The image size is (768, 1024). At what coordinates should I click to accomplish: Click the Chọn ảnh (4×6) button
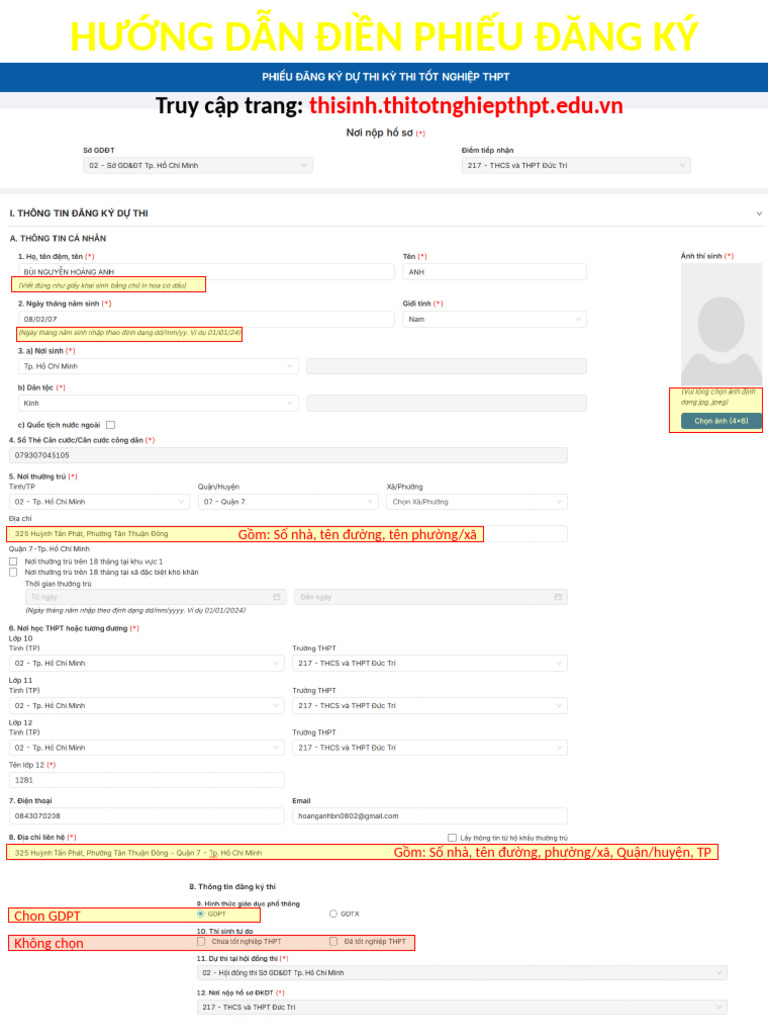[x=721, y=421]
